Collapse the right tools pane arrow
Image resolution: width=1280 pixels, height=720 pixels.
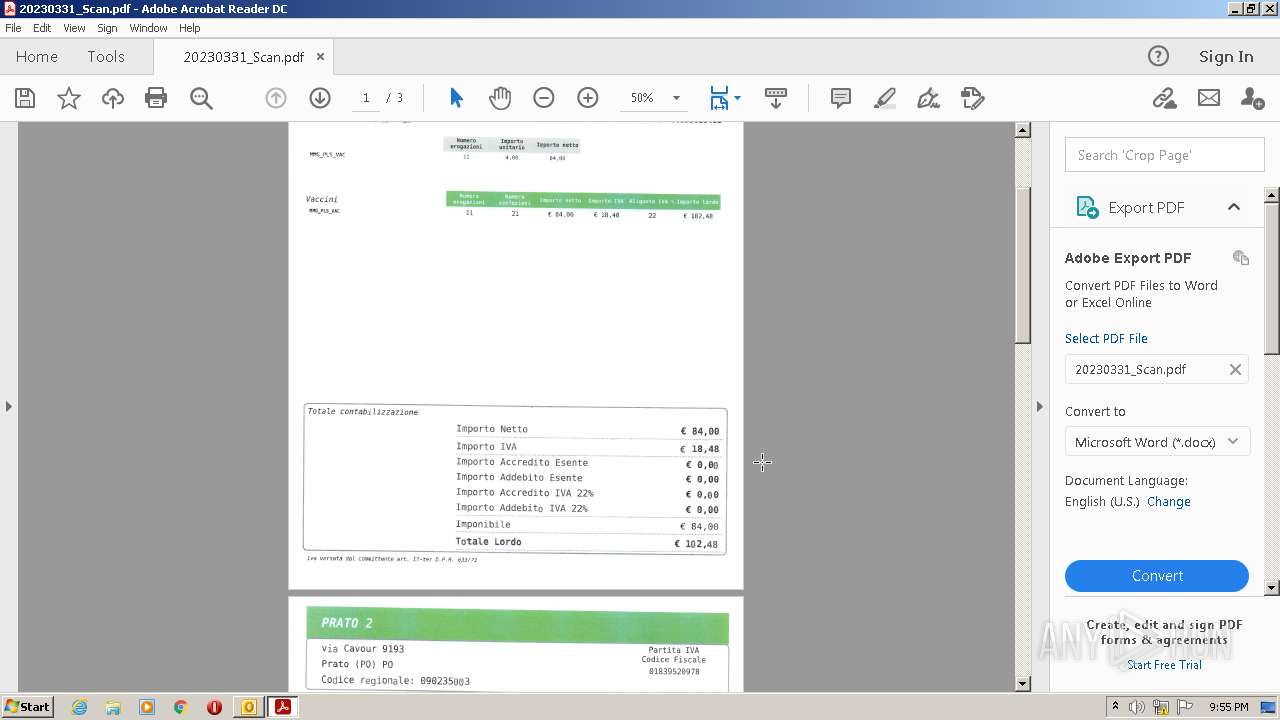coord(1039,406)
